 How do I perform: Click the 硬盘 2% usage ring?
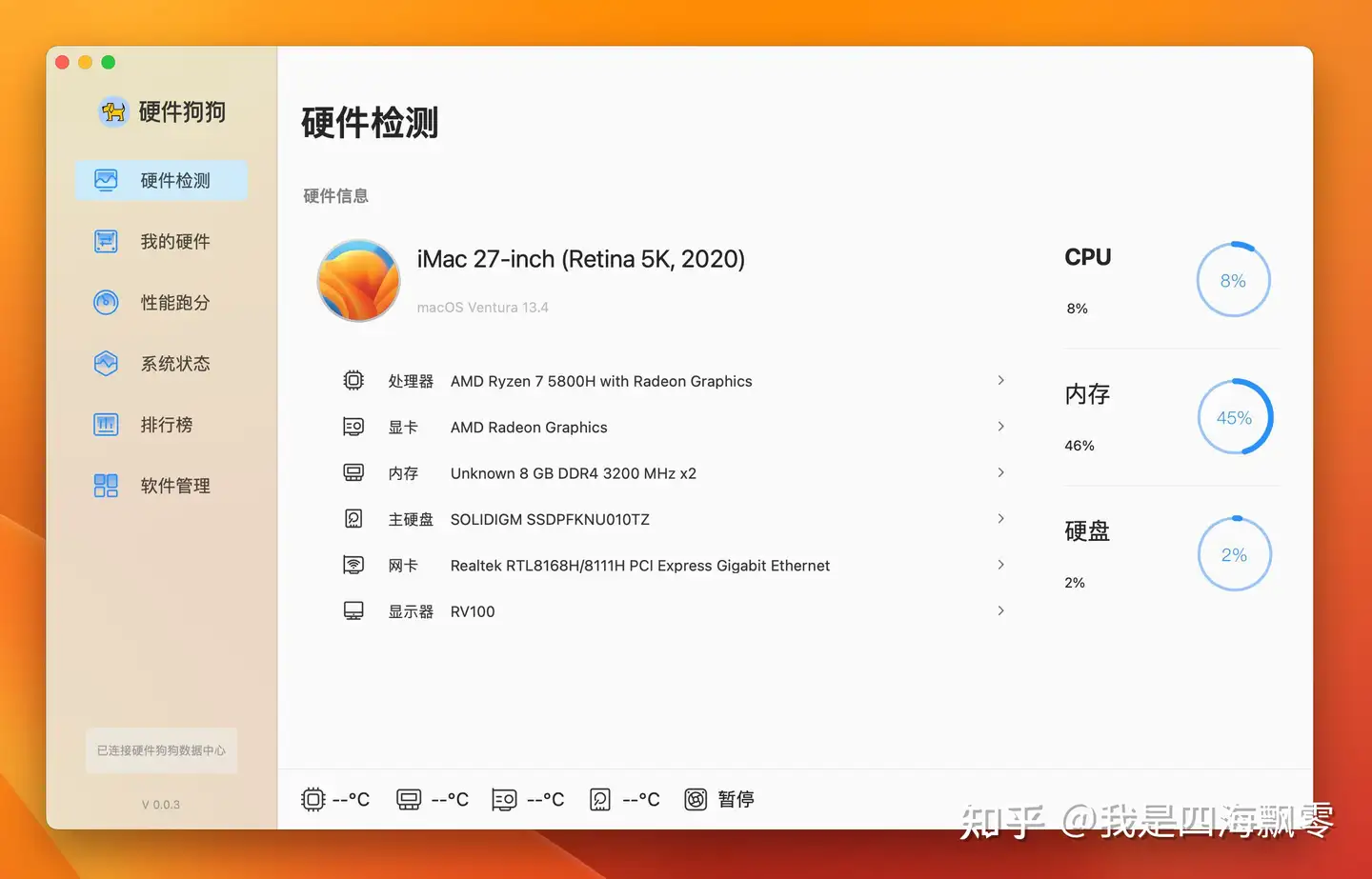tap(1234, 554)
